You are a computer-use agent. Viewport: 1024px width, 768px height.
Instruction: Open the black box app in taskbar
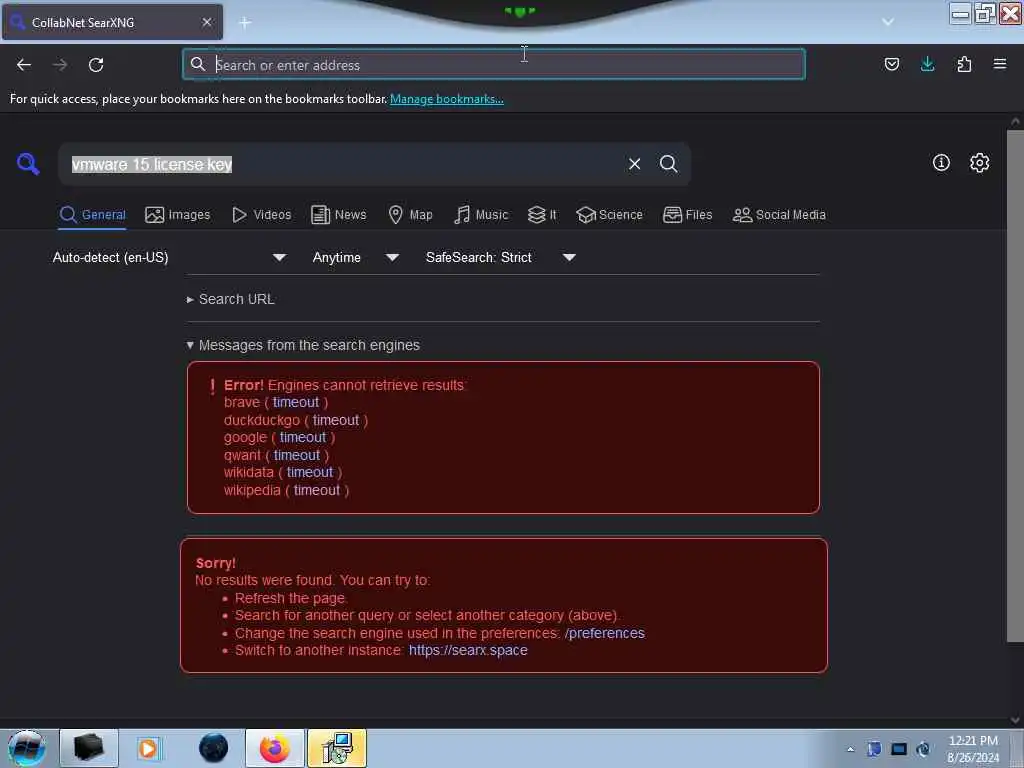pyautogui.click(x=89, y=748)
